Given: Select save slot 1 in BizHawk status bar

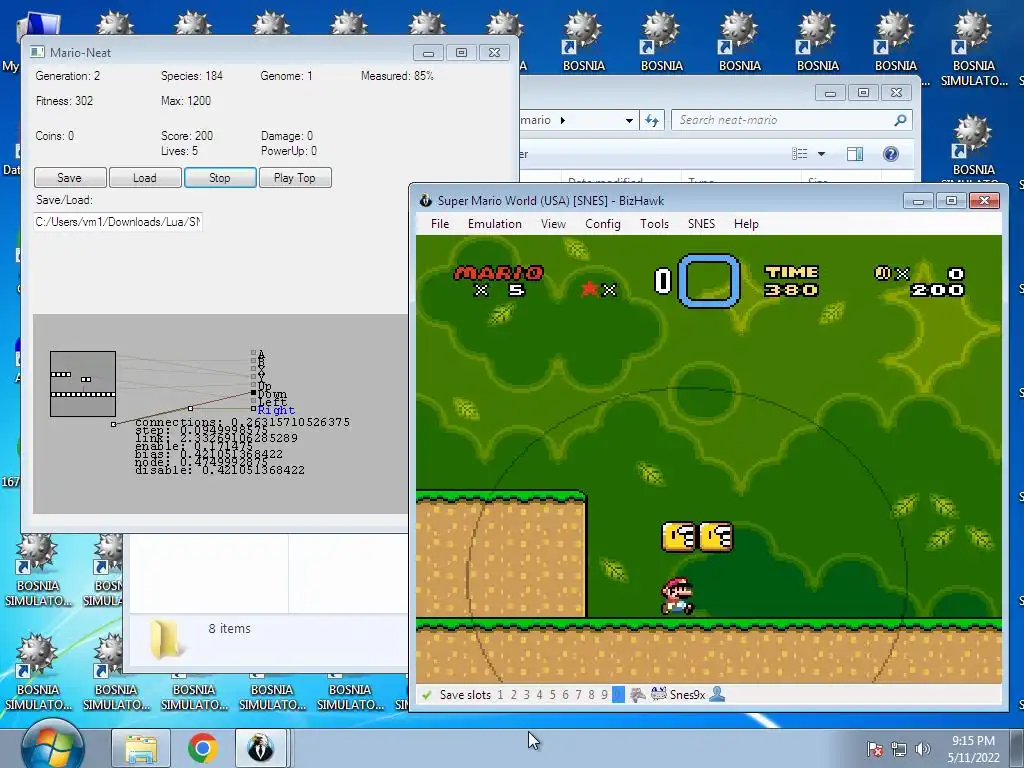Looking at the screenshot, I should coord(500,695).
